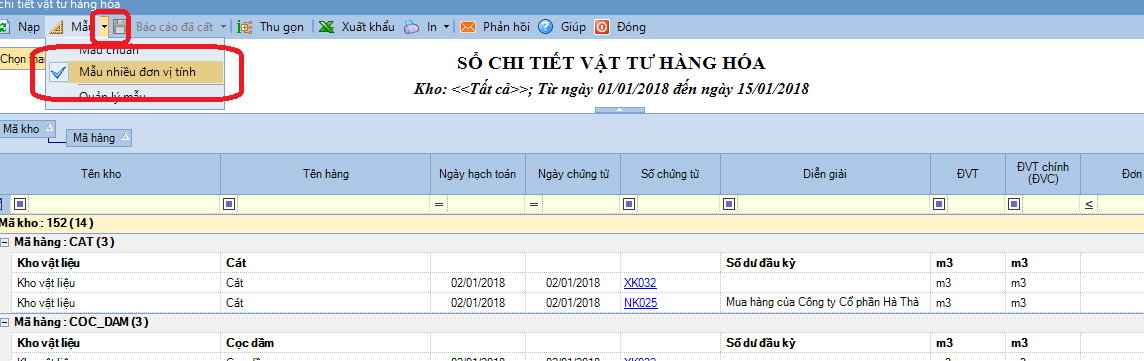Toggle sort triangle on Mã kho chip
Screen dimensions: 1144x361
click(x=48, y=128)
